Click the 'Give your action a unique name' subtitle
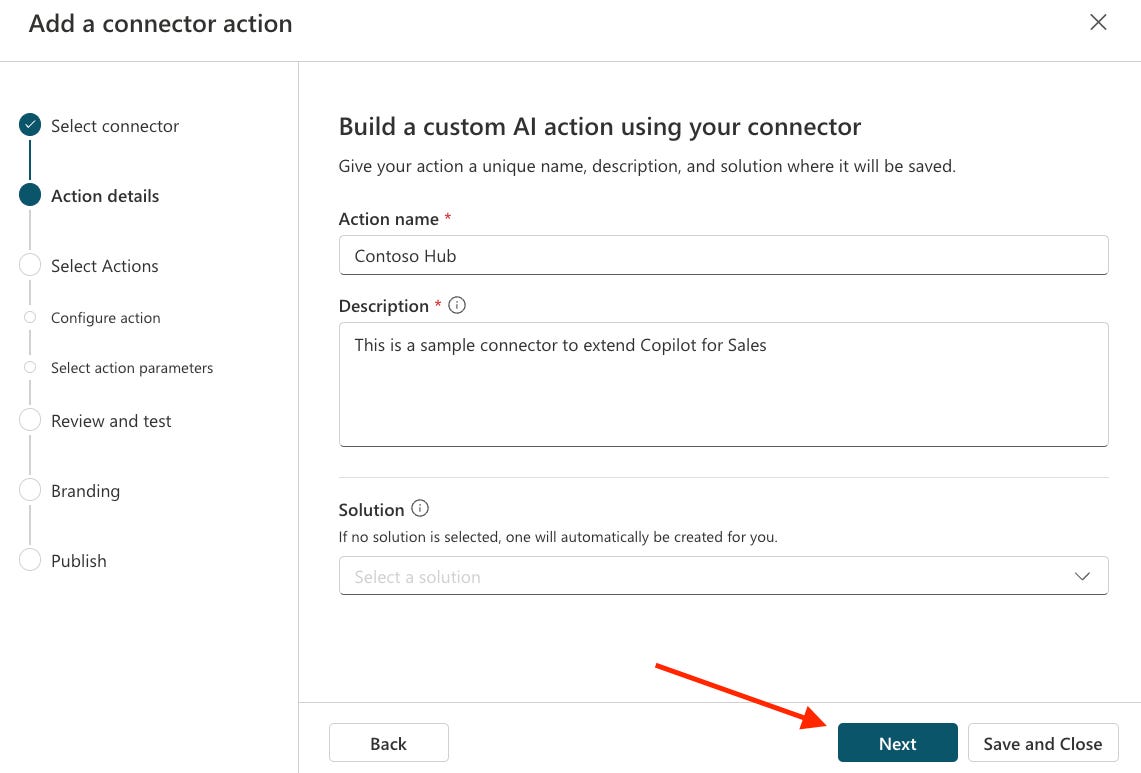The width and height of the screenshot is (1141, 773). [x=647, y=166]
